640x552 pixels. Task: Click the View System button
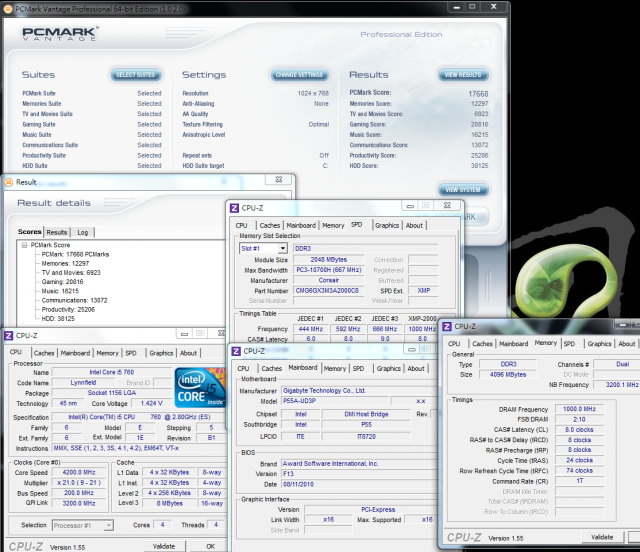tap(463, 189)
